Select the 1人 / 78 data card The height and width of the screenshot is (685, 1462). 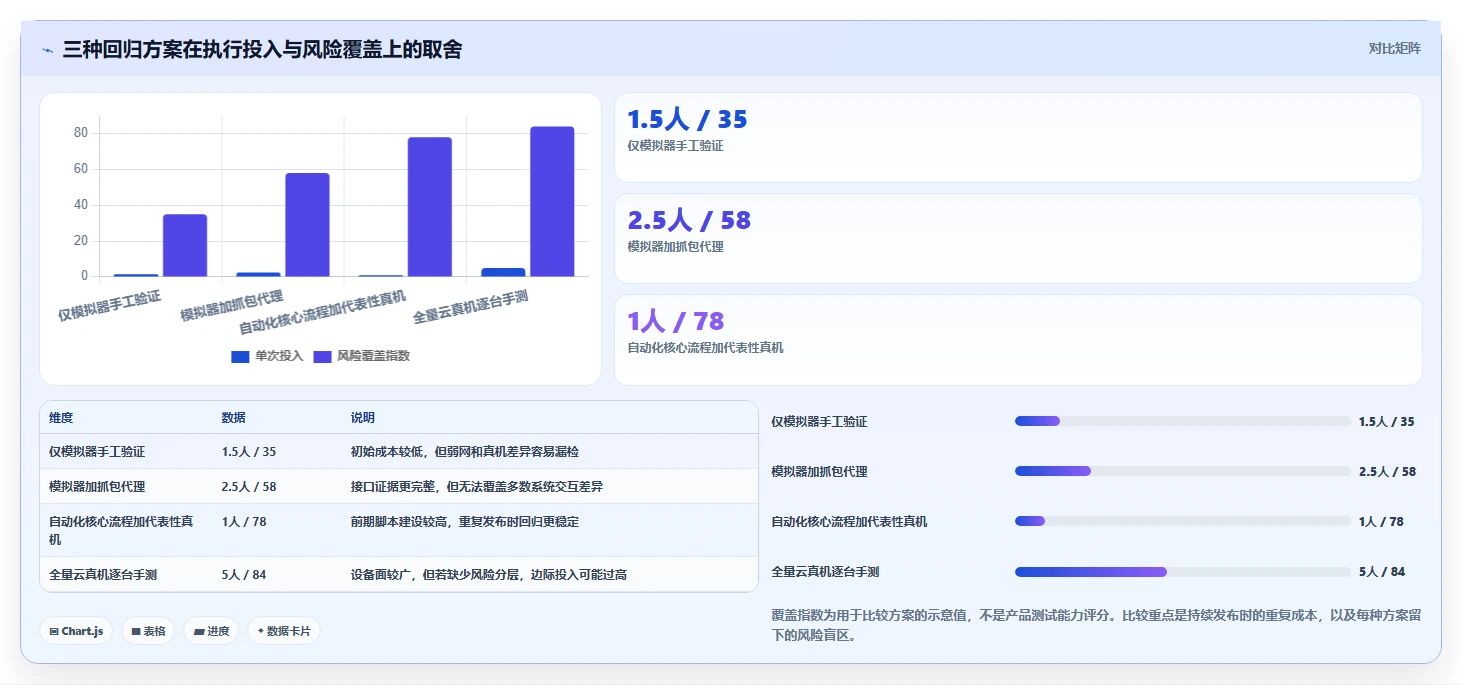pos(1018,339)
